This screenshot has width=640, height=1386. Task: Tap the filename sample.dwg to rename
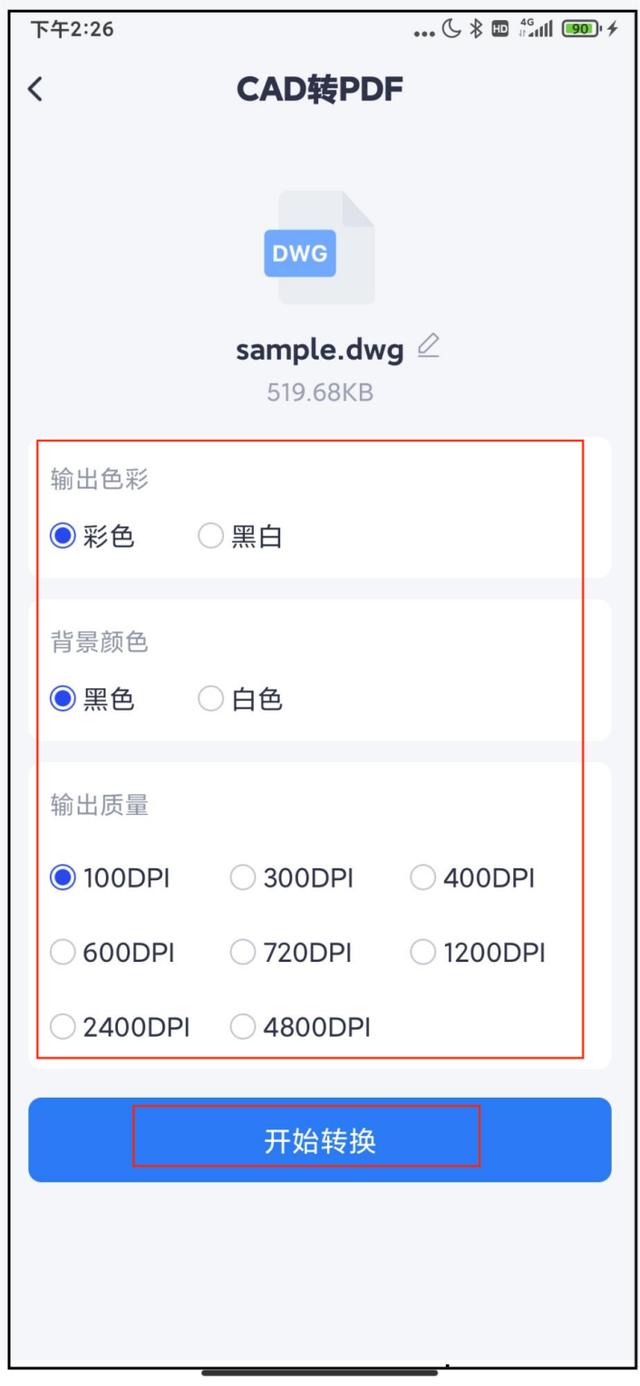318,349
